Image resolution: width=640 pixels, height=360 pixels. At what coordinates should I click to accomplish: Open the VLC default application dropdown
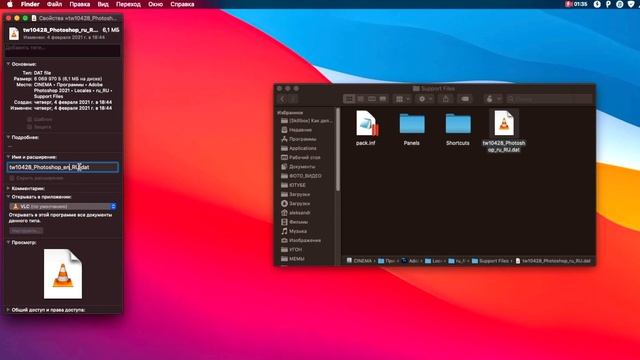(x=63, y=207)
